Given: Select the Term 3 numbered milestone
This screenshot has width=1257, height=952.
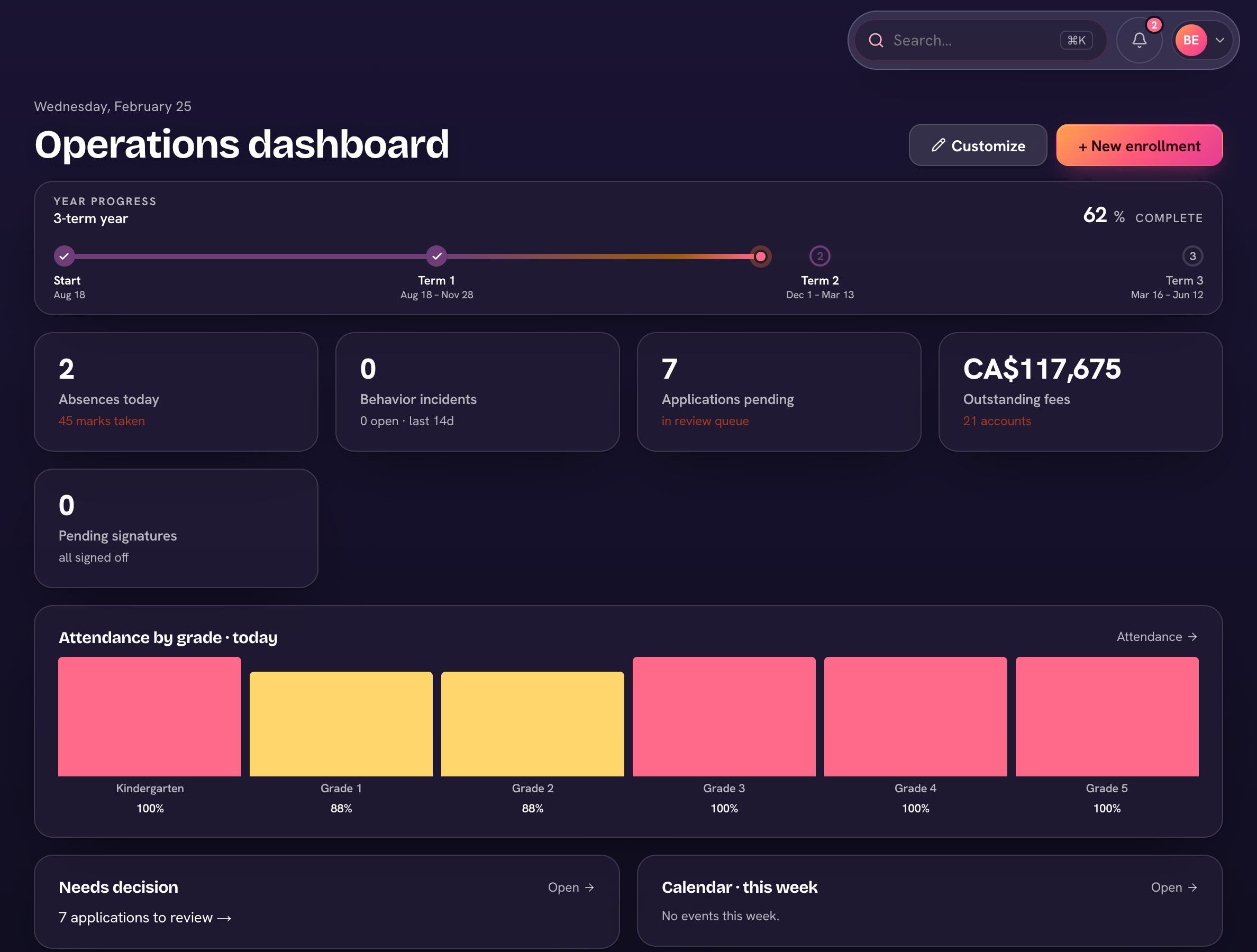Looking at the screenshot, I should (1192, 256).
